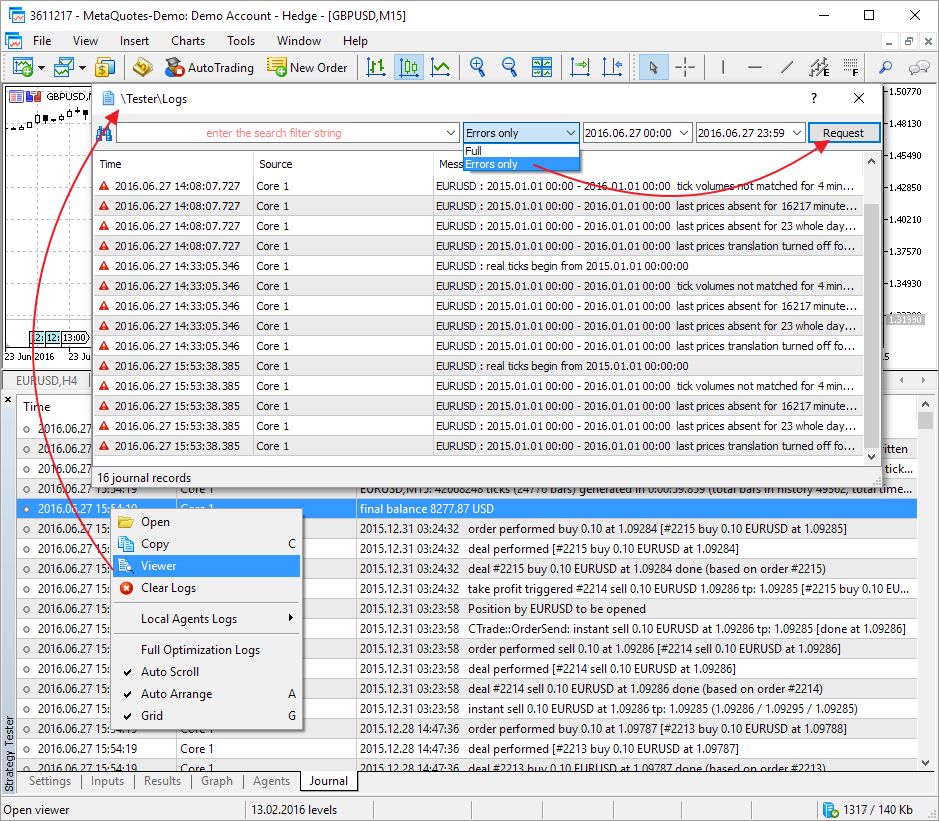
Task: Toggle AutoTrading button
Action: 209,68
